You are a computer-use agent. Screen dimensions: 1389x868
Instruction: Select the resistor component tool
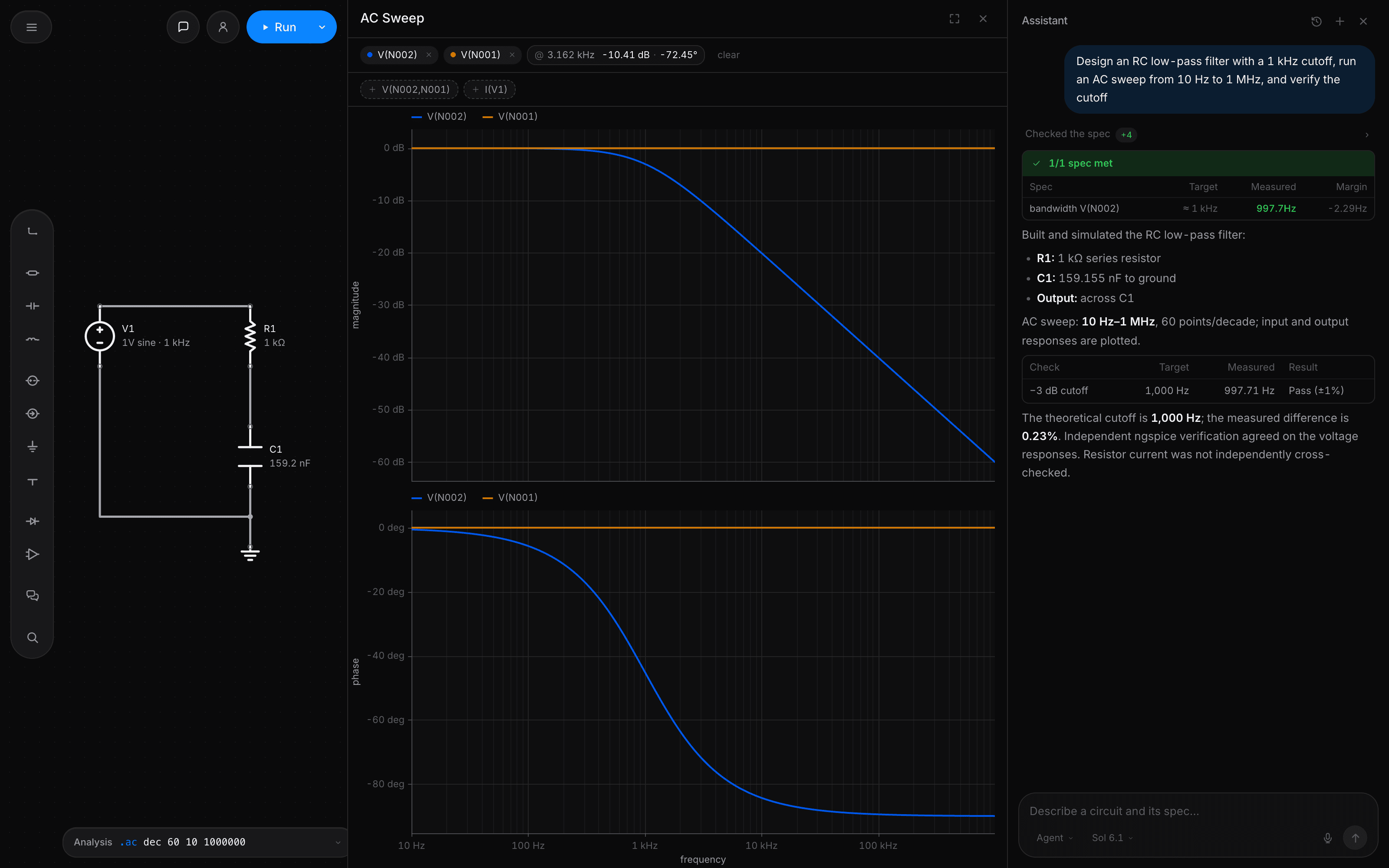tap(33, 273)
